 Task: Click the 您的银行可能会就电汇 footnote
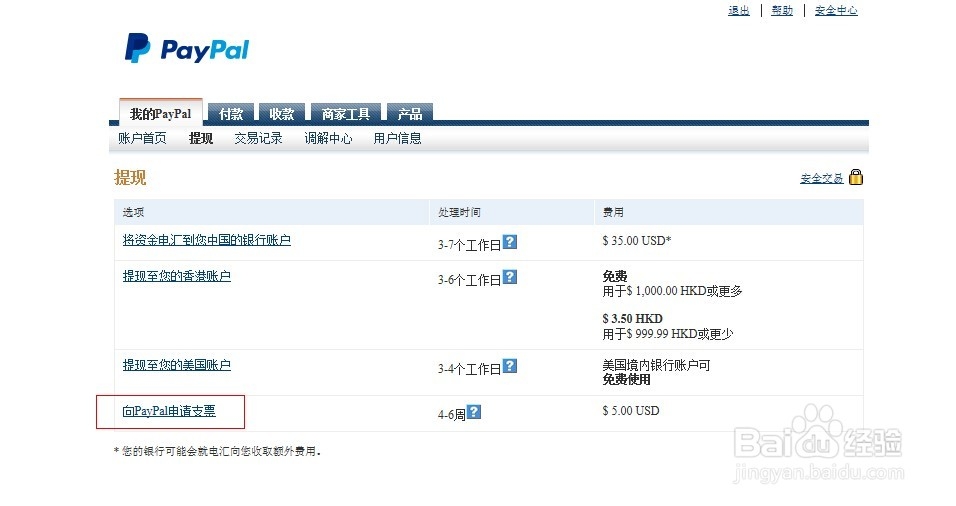point(217,451)
